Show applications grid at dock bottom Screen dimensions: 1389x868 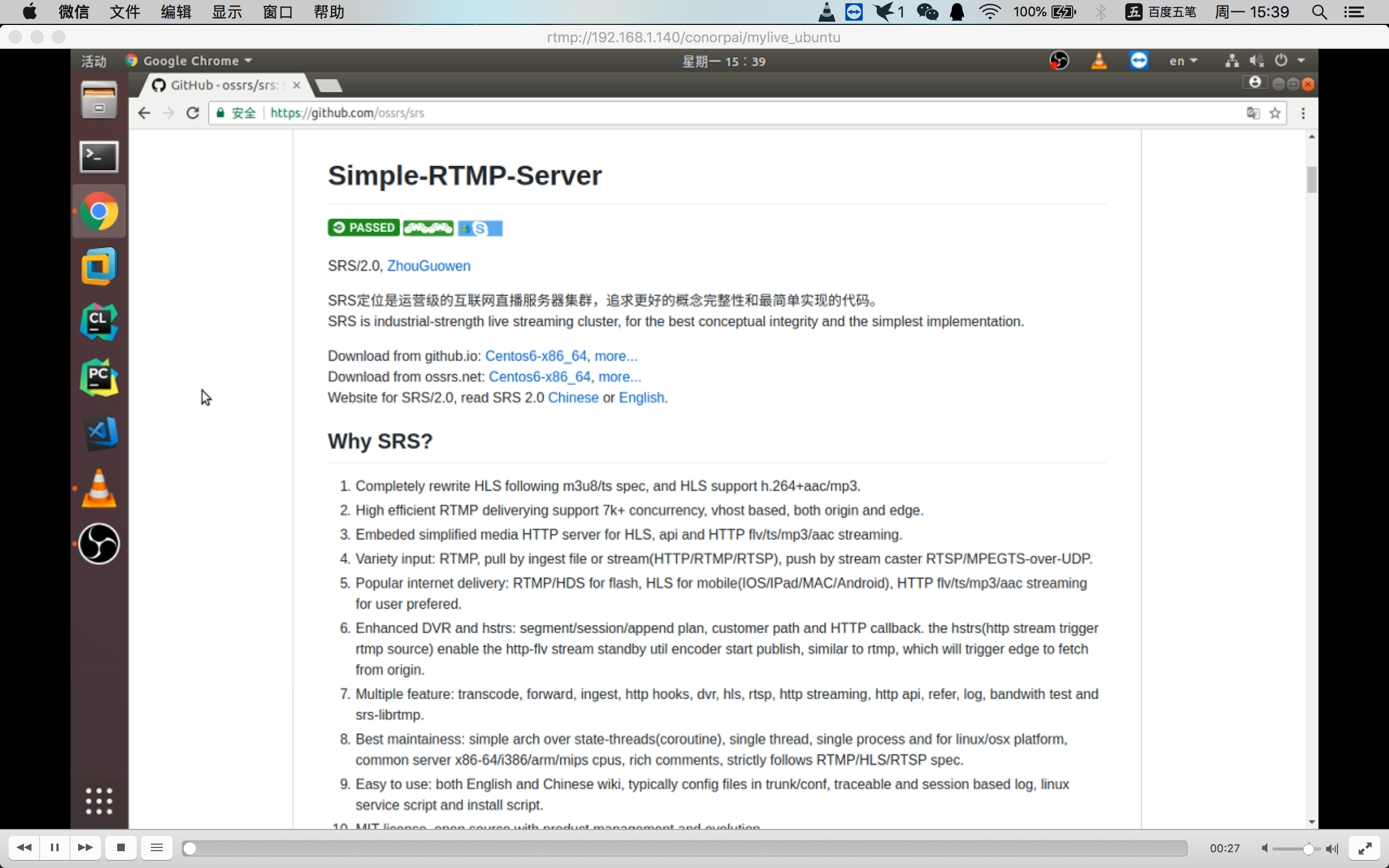[99, 801]
